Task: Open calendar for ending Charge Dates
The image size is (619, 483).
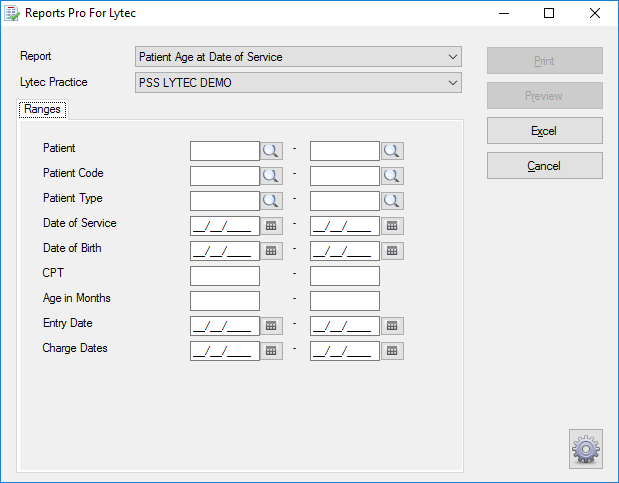Action: pos(392,351)
